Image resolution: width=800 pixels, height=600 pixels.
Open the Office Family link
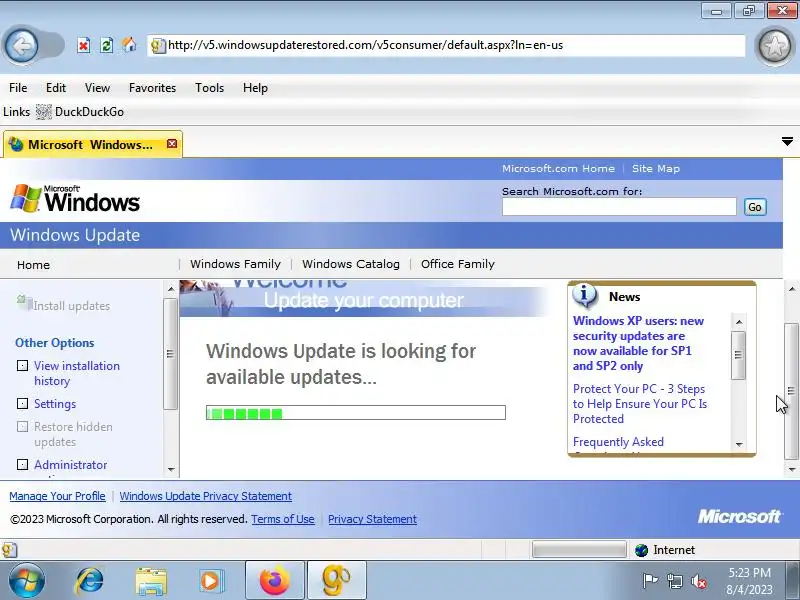[x=458, y=264]
